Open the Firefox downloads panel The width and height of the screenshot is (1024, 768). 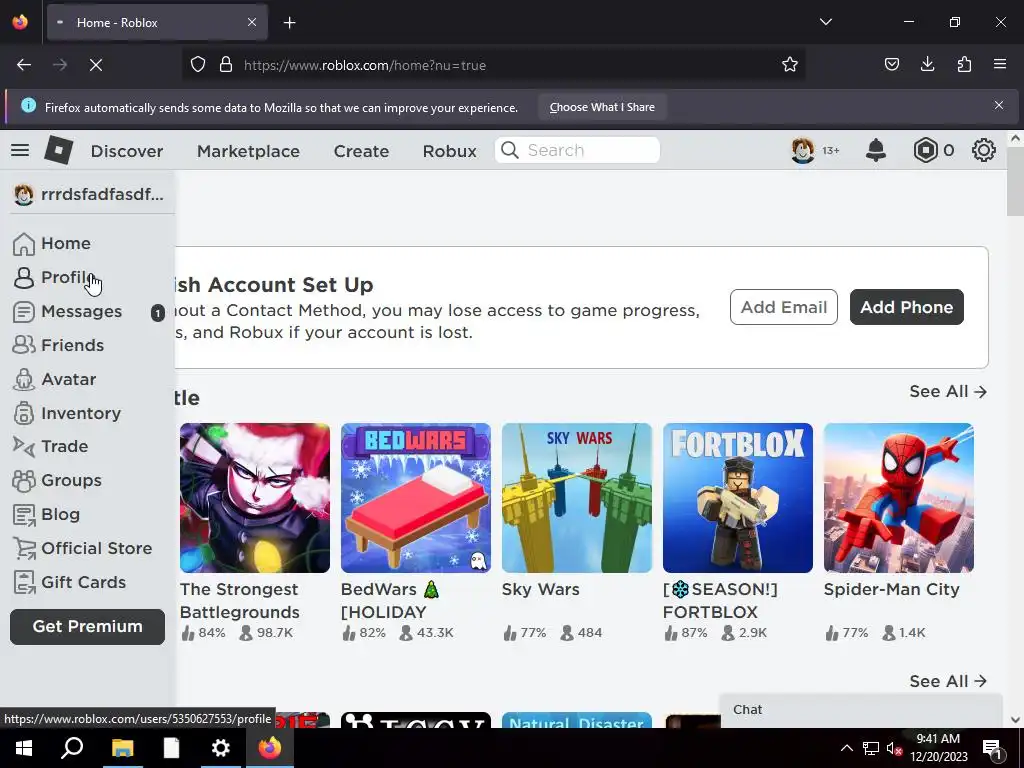click(x=927, y=64)
